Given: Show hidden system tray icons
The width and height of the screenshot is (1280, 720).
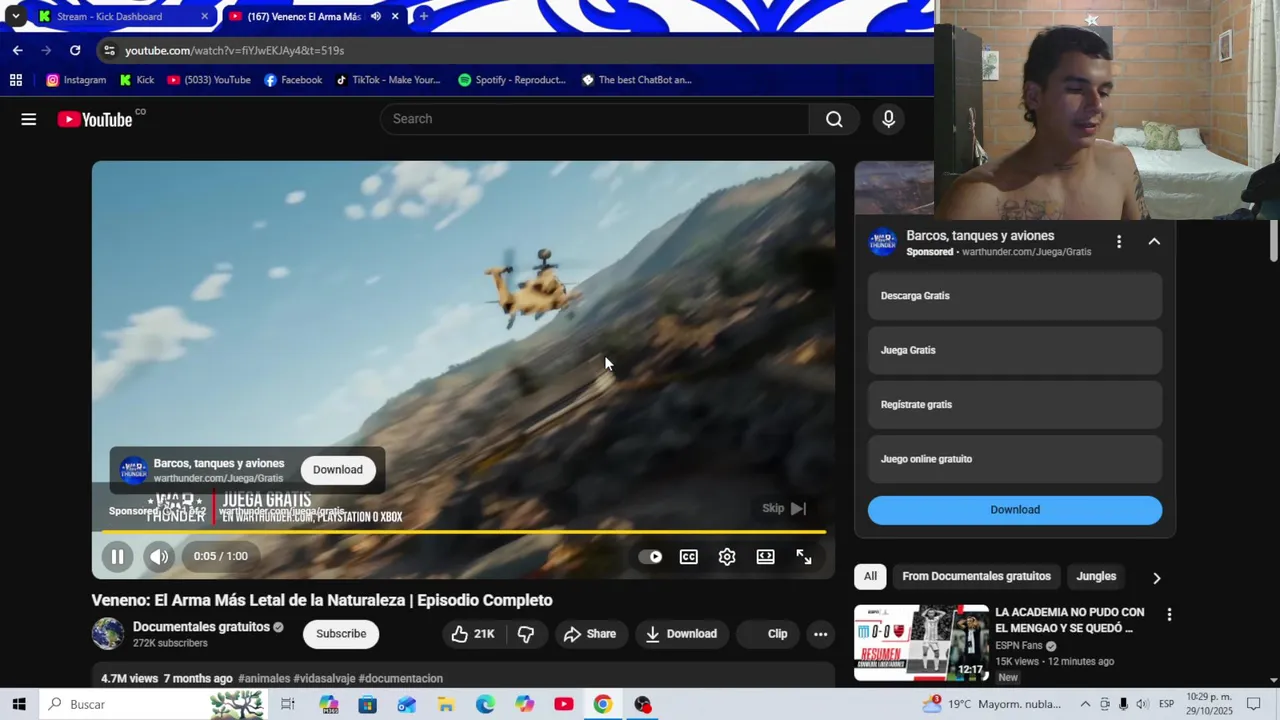Looking at the screenshot, I should click(1085, 704).
